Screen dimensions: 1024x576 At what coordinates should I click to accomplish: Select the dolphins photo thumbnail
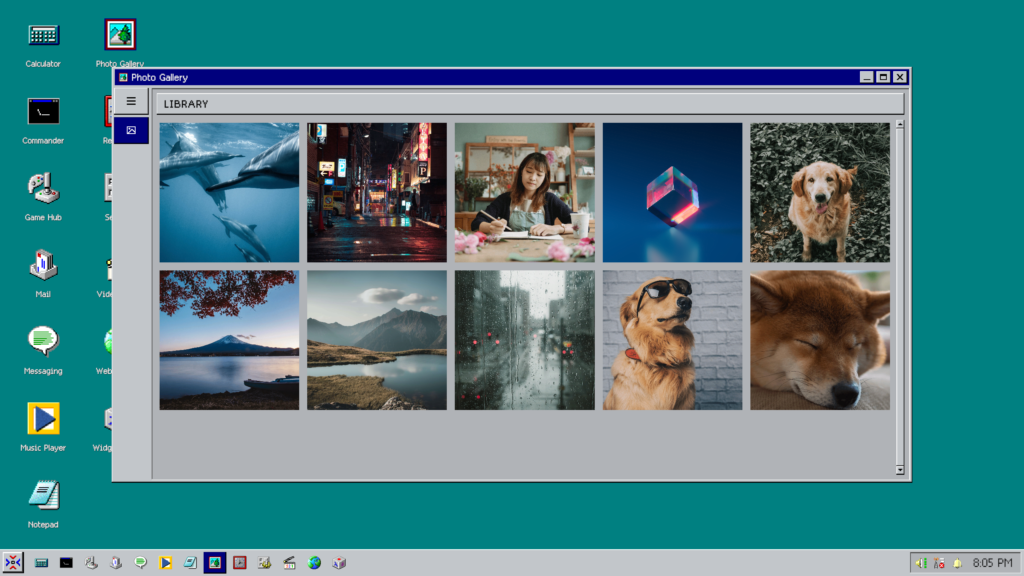click(x=228, y=192)
